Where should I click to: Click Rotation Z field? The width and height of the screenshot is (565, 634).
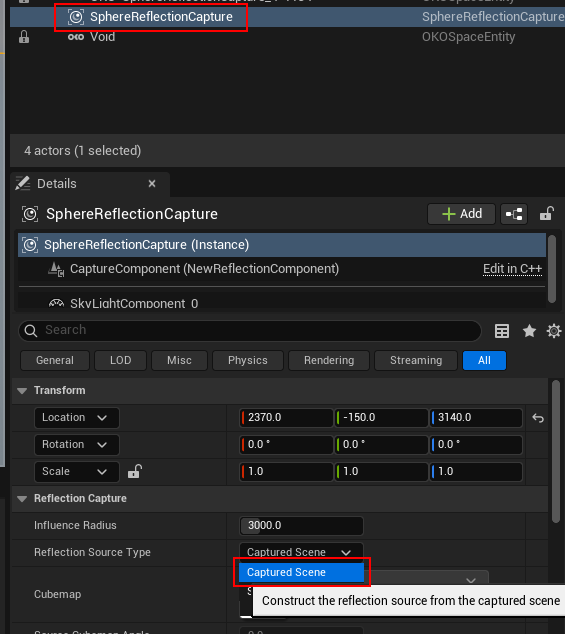[476, 445]
